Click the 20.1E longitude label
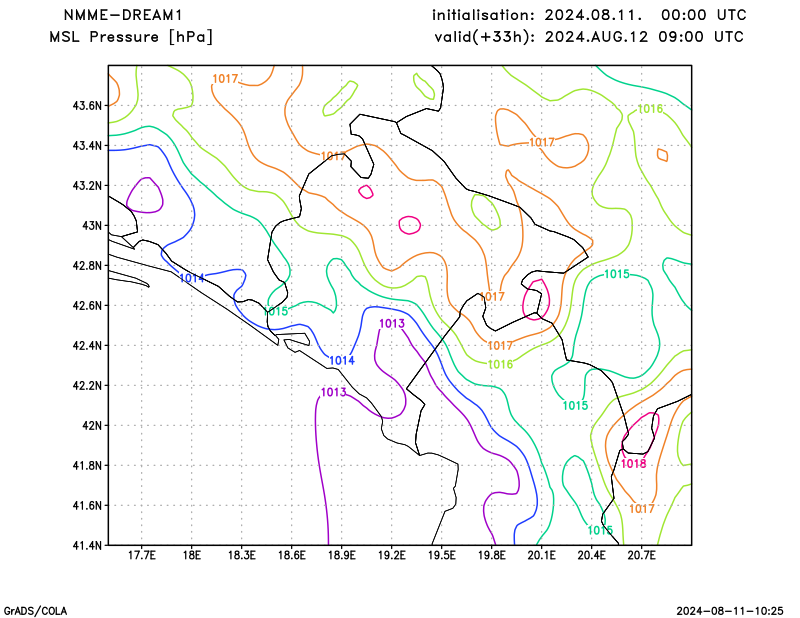Image resolution: width=800 pixels, height=618 pixels. pyautogui.click(x=541, y=556)
